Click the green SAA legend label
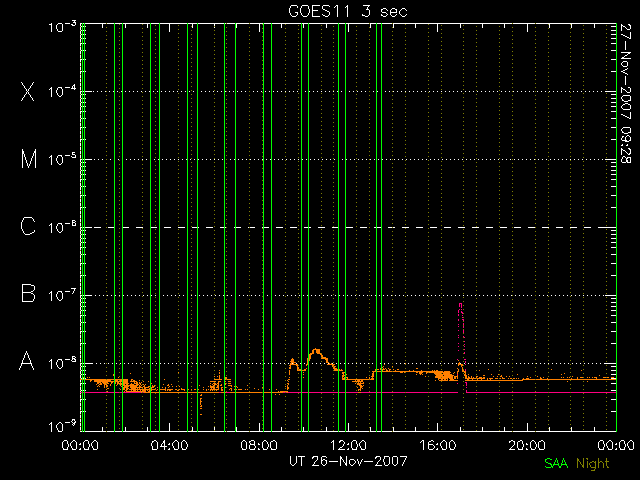Screen dimensions: 640x480 pos(556,463)
